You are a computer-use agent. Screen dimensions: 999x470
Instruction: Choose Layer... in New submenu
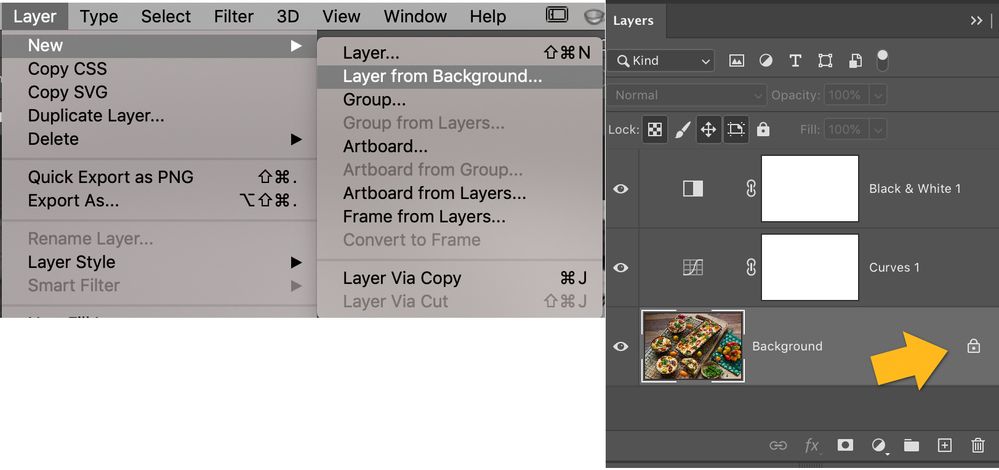(x=460, y=53)
